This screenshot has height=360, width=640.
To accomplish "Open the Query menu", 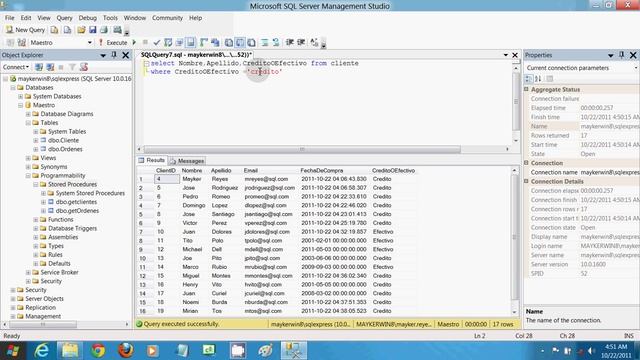I will coord(64,18).
